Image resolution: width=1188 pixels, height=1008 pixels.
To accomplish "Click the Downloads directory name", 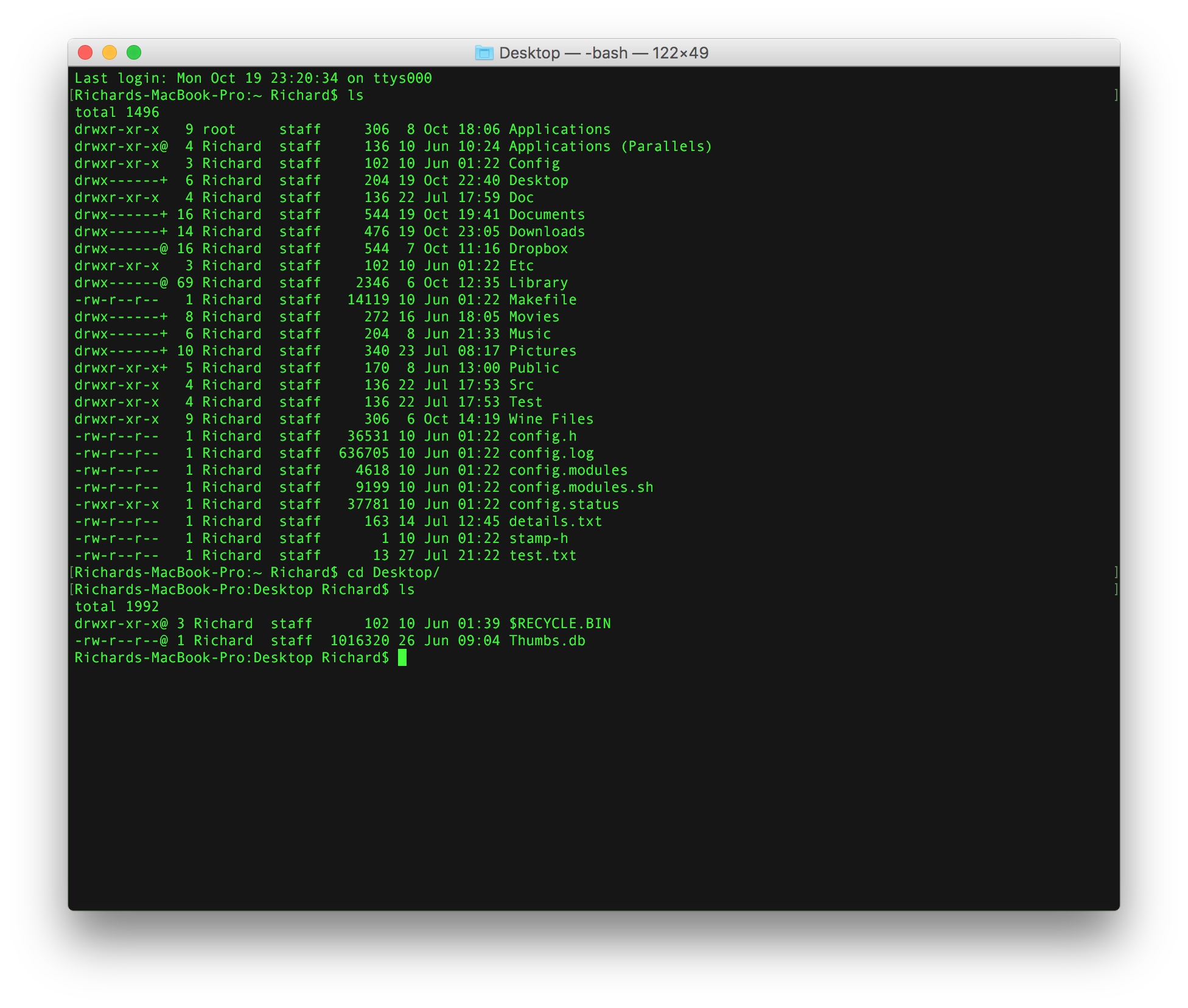I will coord(547,231).
